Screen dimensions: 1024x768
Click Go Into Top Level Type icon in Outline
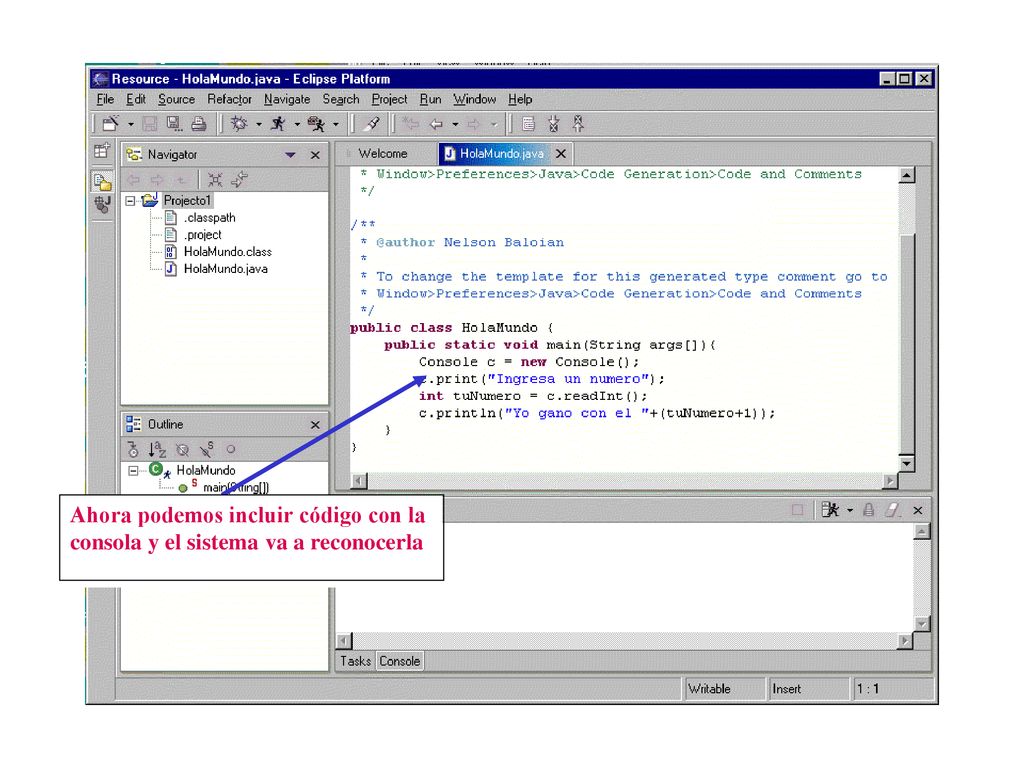(133, 449)
